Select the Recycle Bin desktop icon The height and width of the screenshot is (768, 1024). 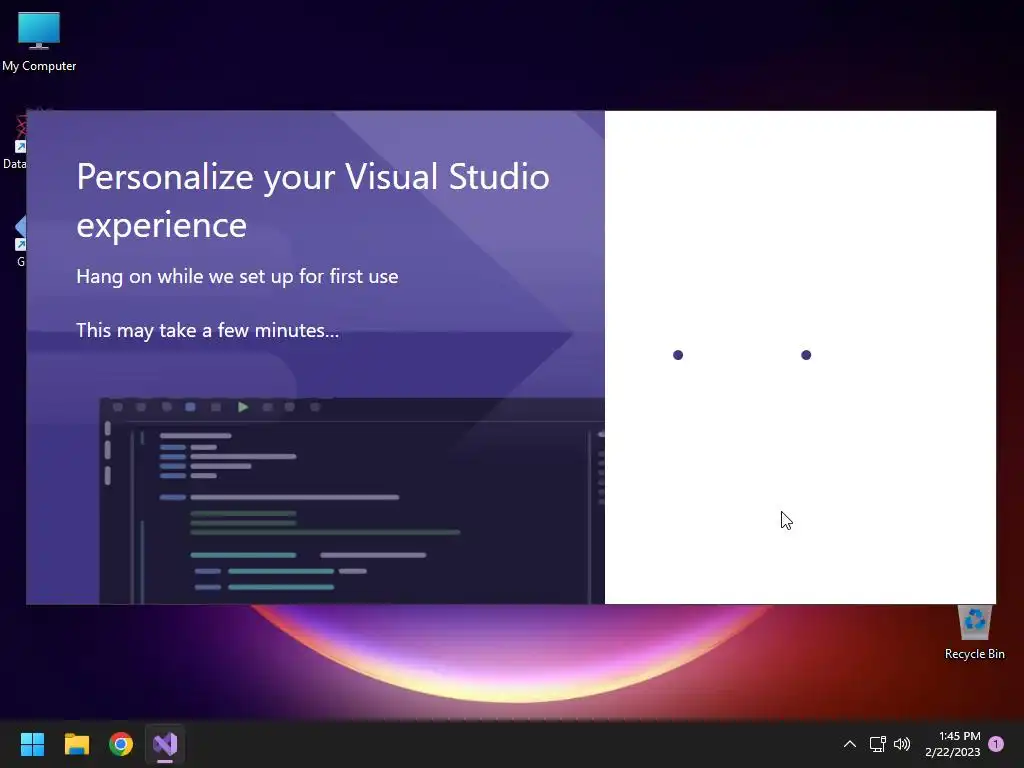[974, 633]
